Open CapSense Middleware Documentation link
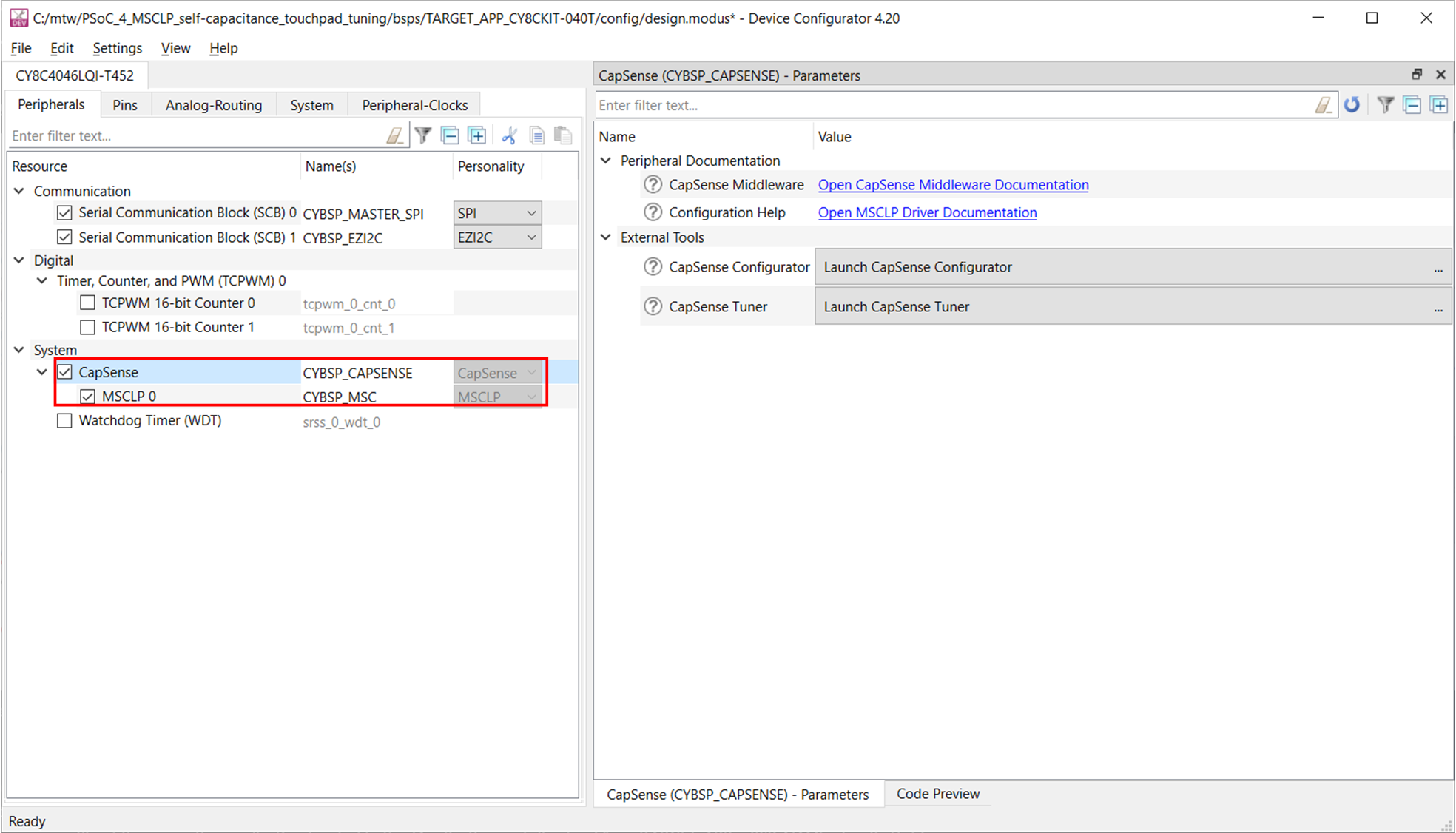 click(952, 184)
